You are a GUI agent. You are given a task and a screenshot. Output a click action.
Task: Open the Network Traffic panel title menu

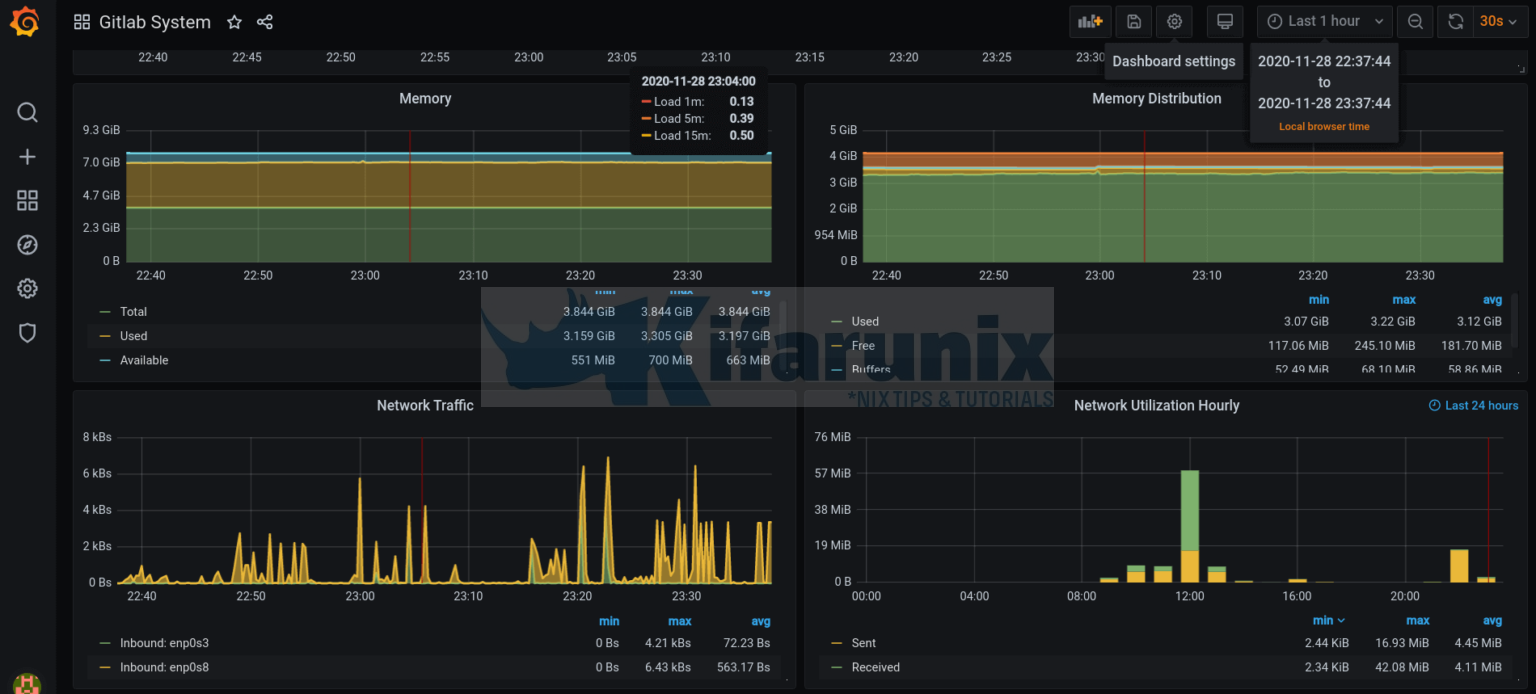425,405
